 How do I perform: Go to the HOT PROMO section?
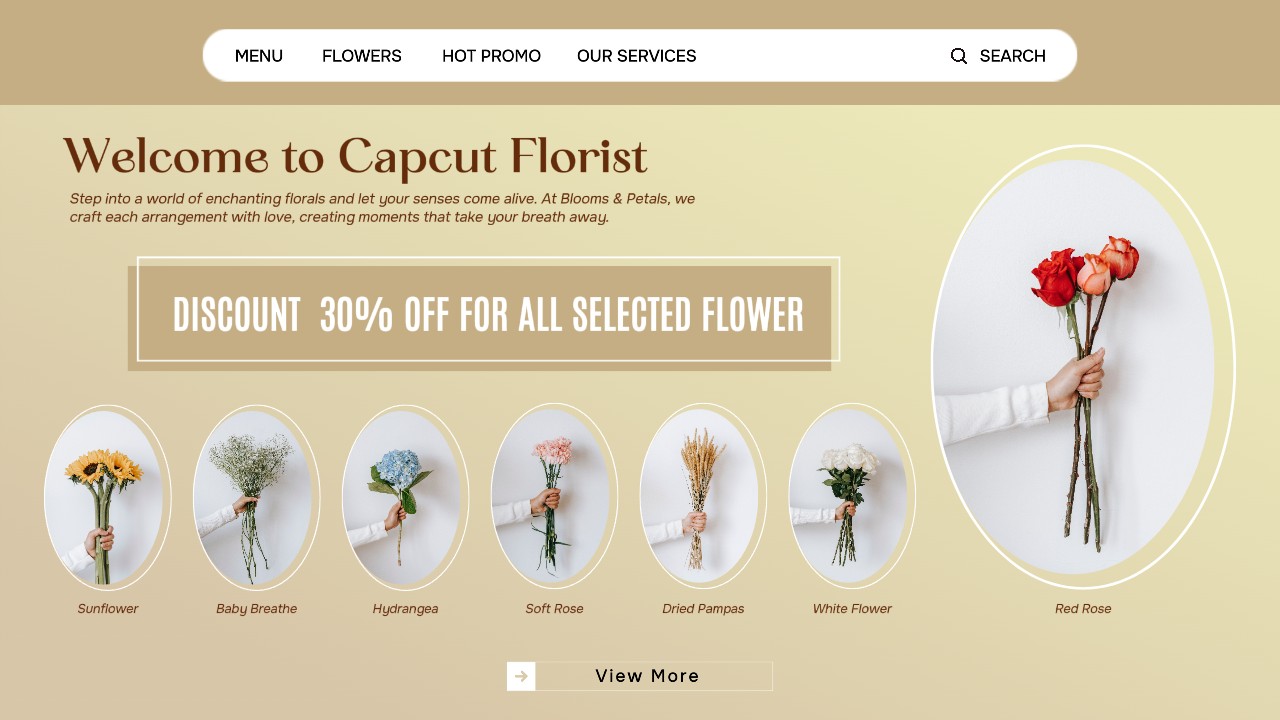point(491,56)
